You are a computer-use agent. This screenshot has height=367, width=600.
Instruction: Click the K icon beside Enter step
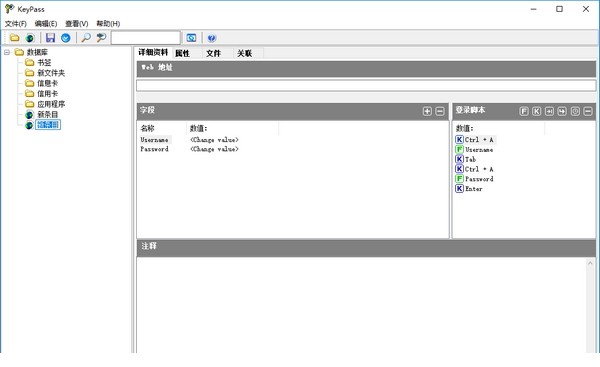(459, 188)
